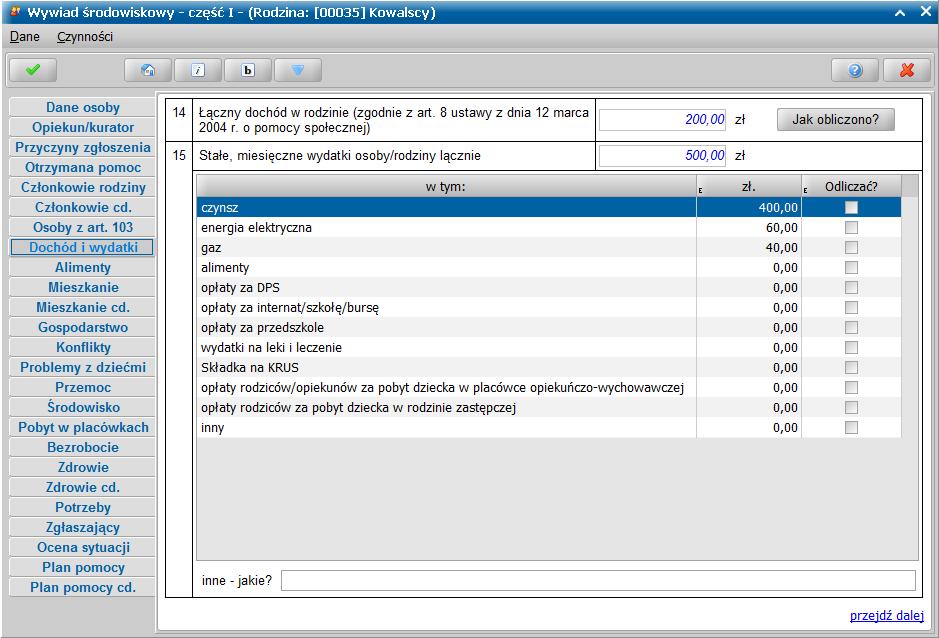Viewport: 939px width, 638px height.
Task: Open the Potrzeby tab
Action: click(x=83, y=507)
